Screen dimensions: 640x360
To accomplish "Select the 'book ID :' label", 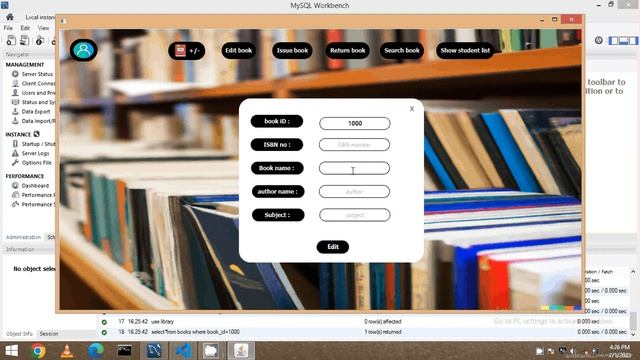I will click(277, 121).
